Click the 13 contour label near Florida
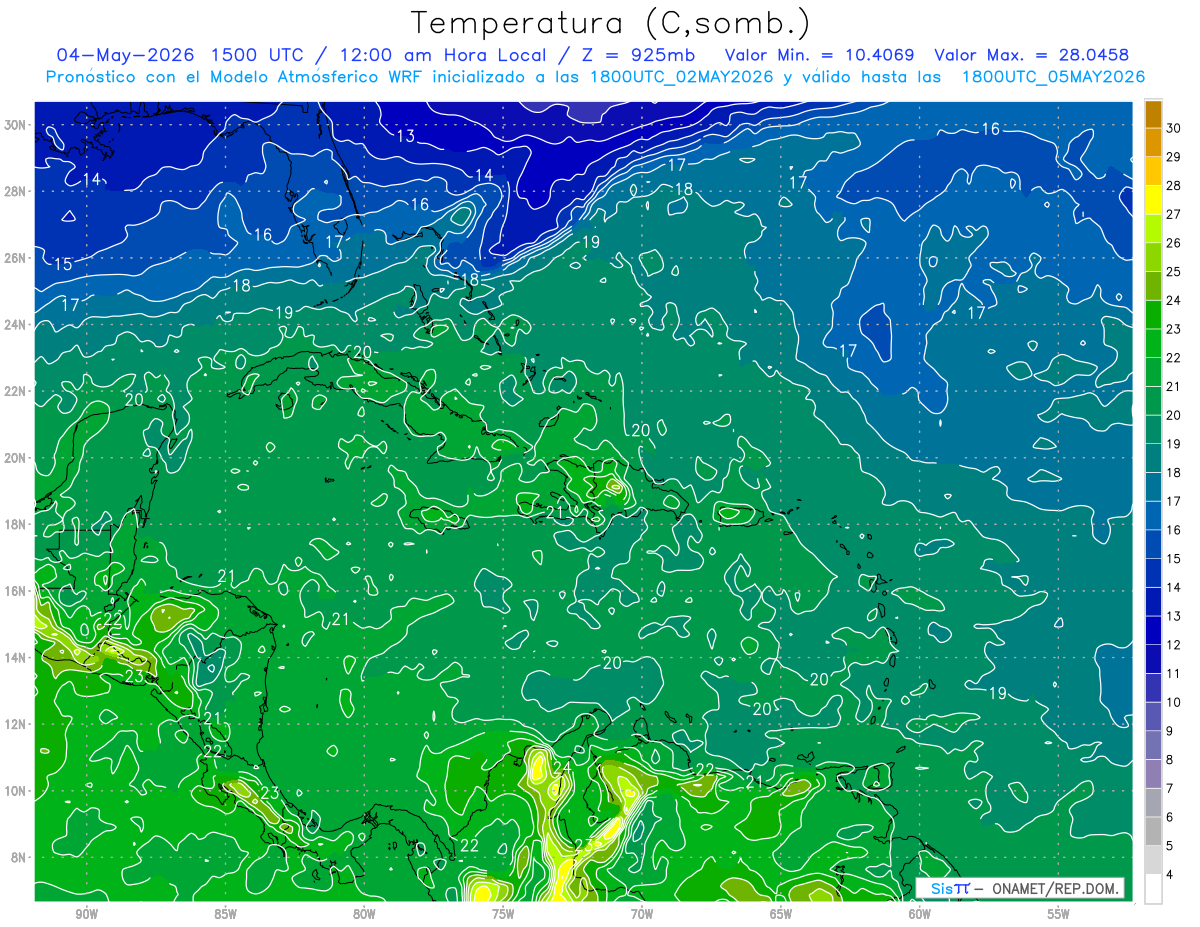 click(406, 136)
